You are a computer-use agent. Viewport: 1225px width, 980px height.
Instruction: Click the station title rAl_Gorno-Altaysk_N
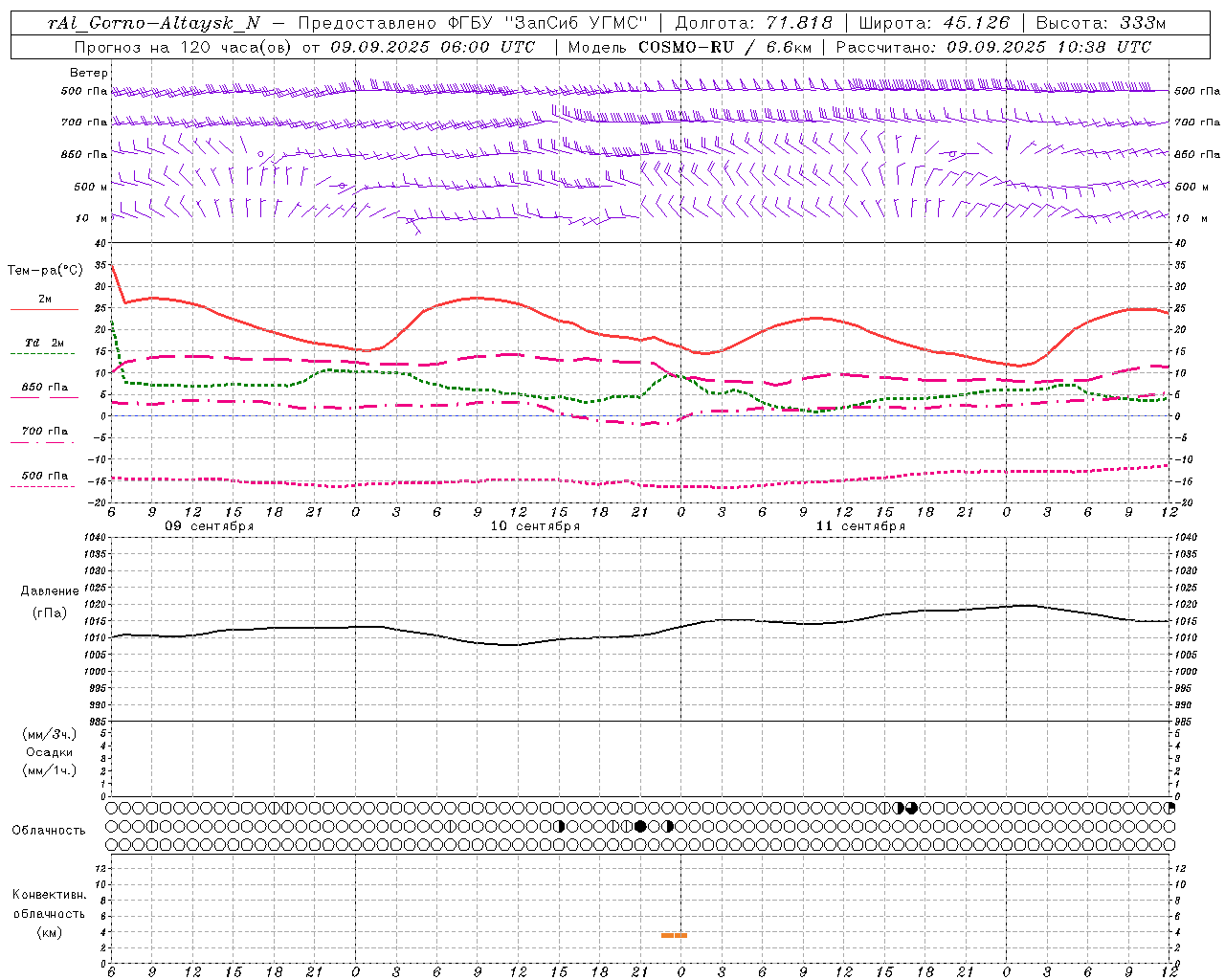click(154, 23)
